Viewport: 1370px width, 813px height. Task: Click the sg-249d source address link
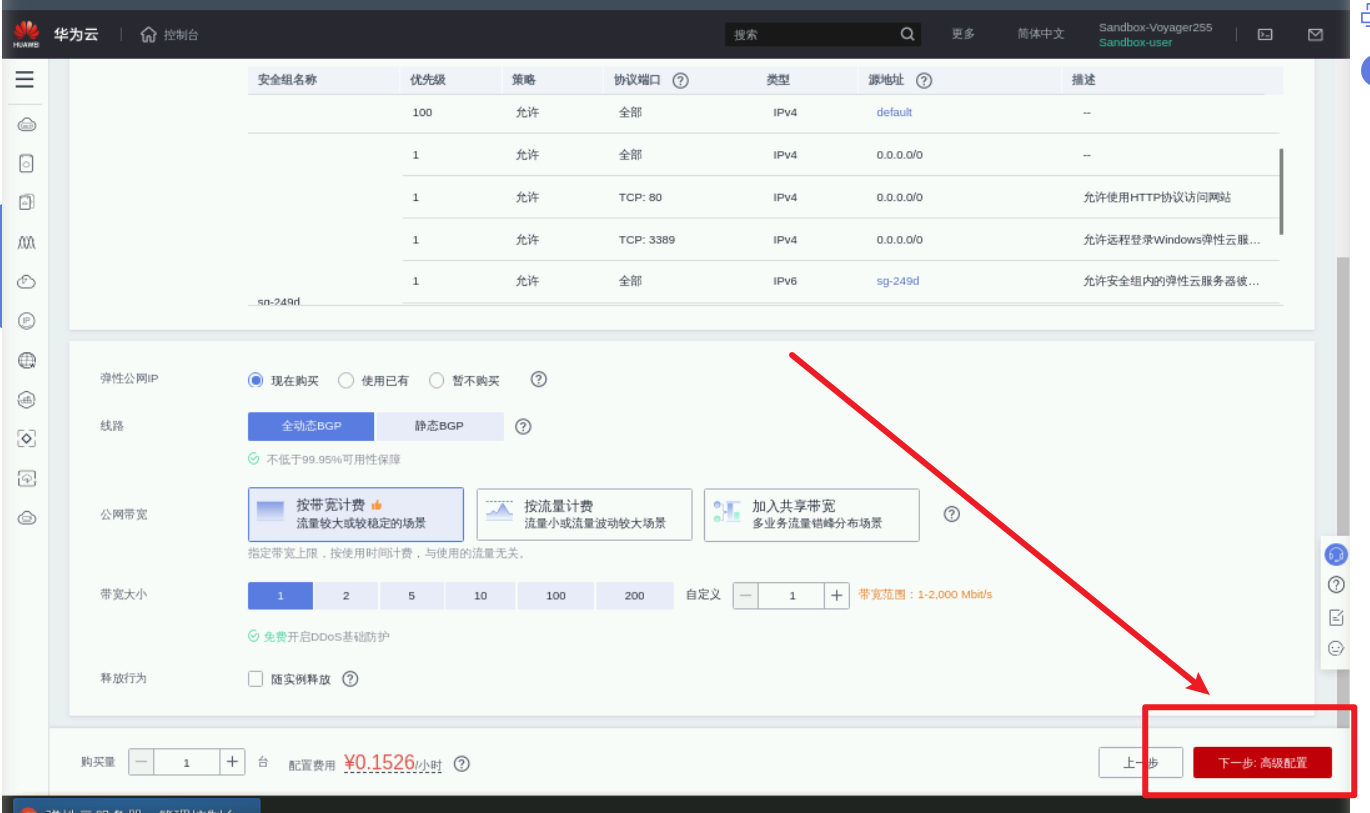click(x=897, y=281)
